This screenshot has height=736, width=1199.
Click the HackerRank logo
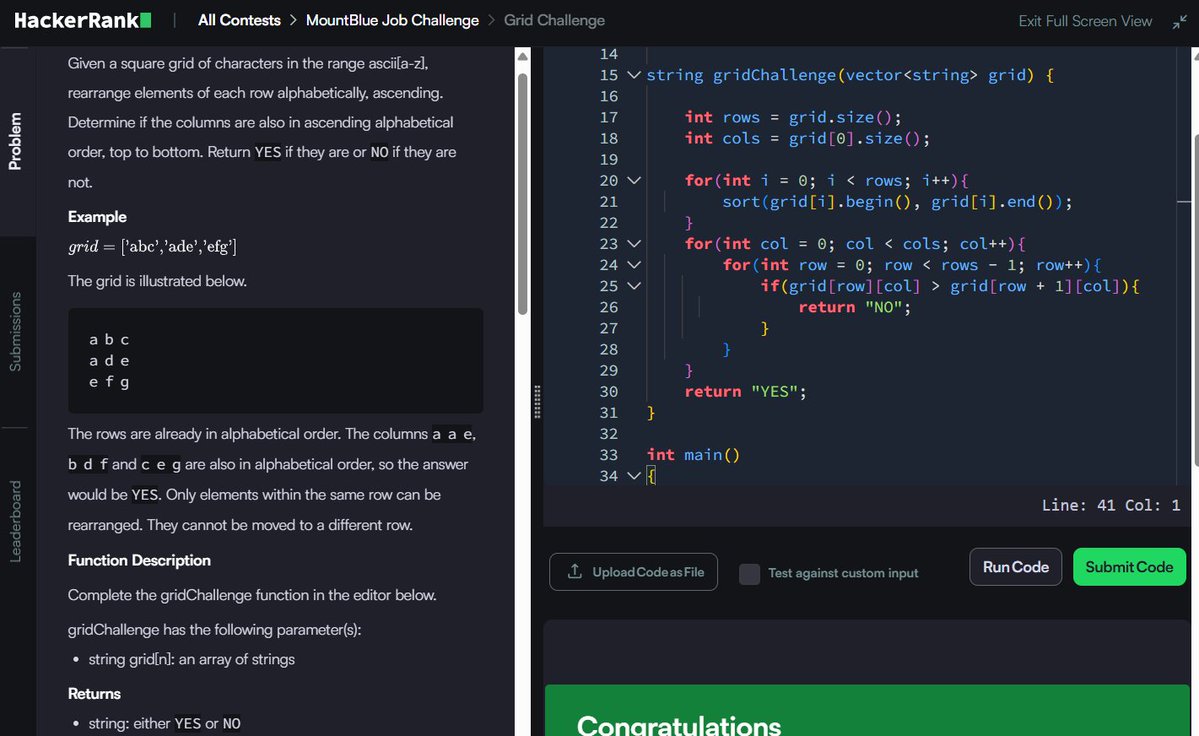click(x=83, y=21)
